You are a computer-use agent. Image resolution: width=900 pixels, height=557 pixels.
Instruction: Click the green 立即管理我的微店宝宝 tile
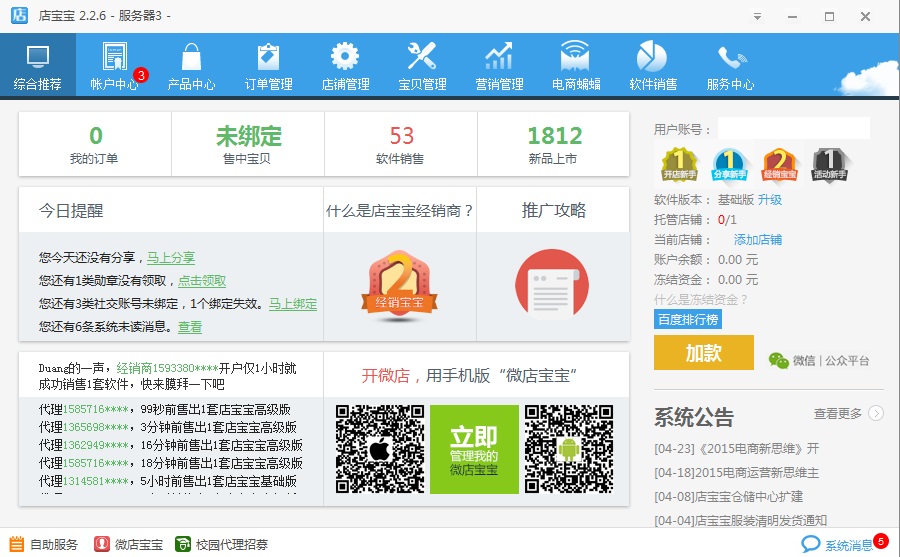(474, 449)
